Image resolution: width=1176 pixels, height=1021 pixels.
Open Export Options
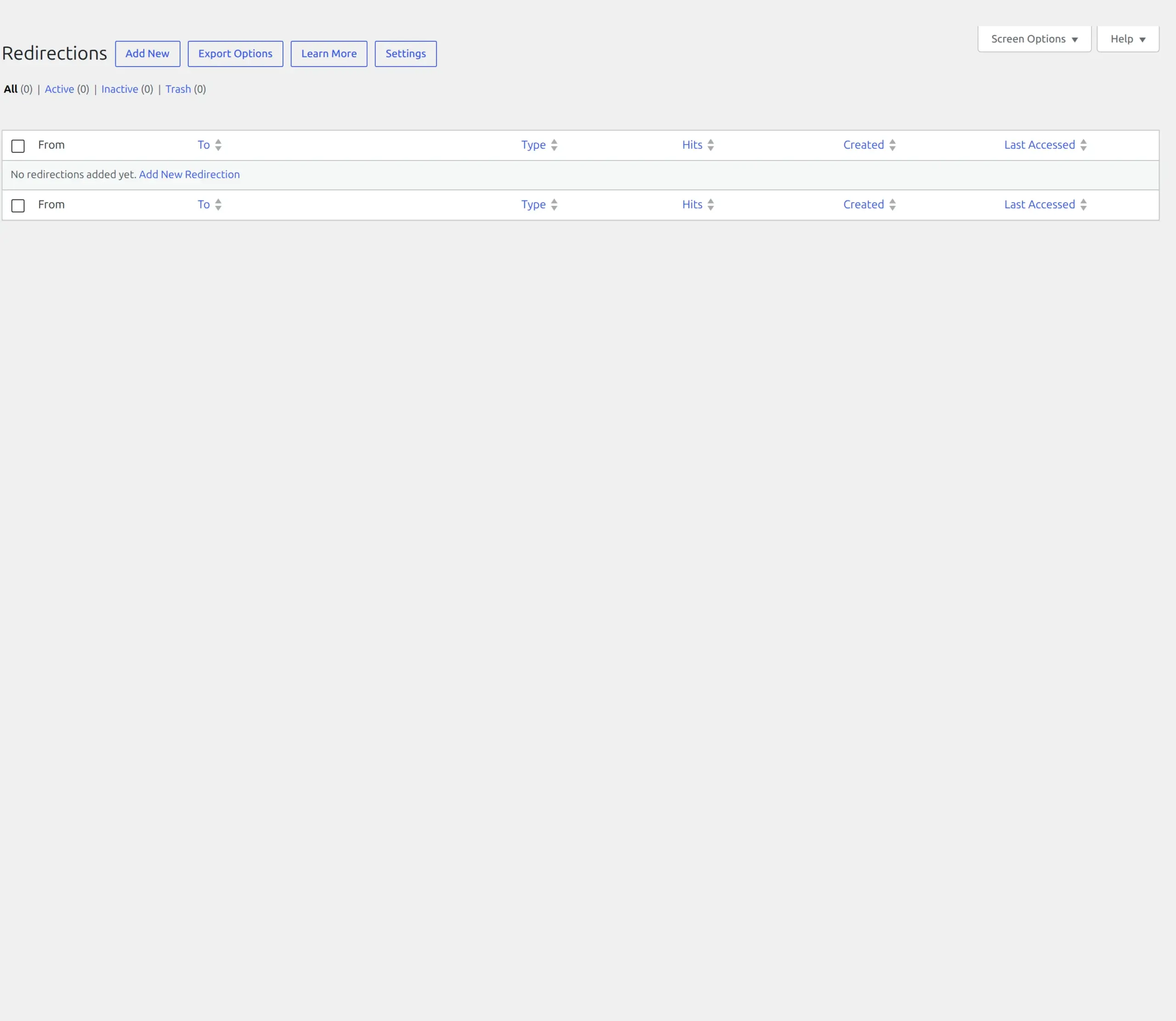pos(235,54)
